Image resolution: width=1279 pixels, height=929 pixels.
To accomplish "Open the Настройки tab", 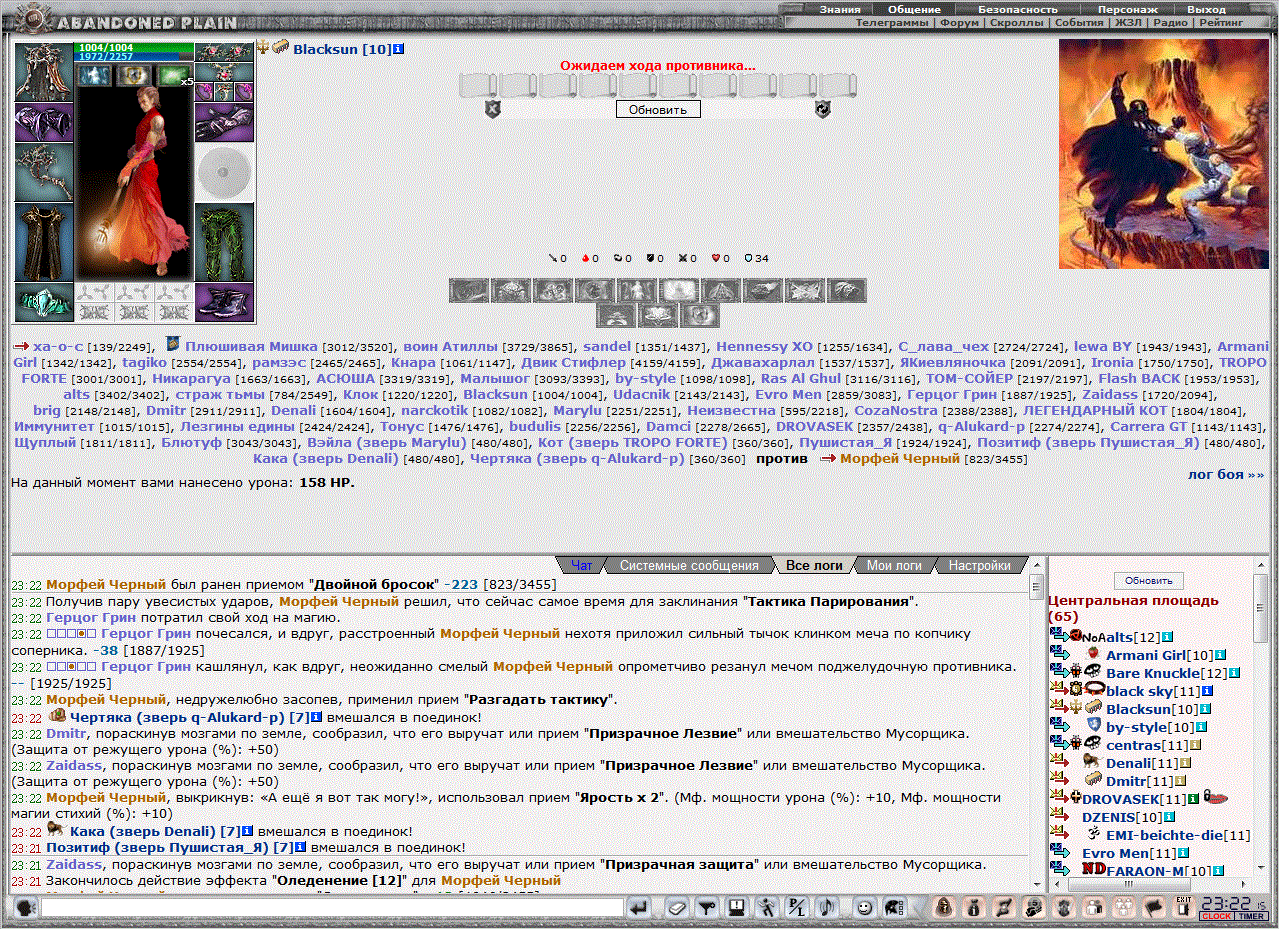I will [x=979, y=565].
